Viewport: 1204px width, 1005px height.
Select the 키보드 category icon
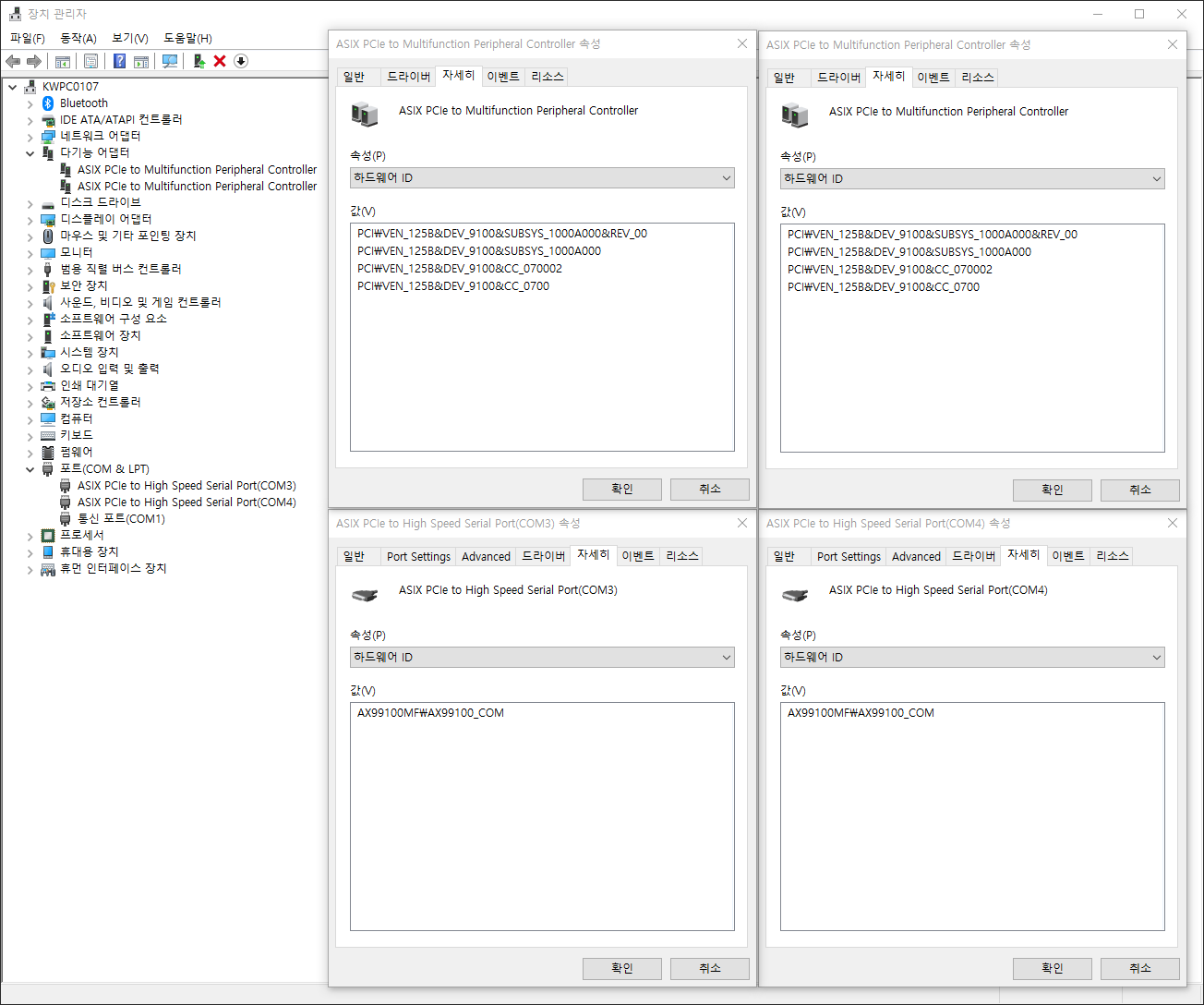48,436
